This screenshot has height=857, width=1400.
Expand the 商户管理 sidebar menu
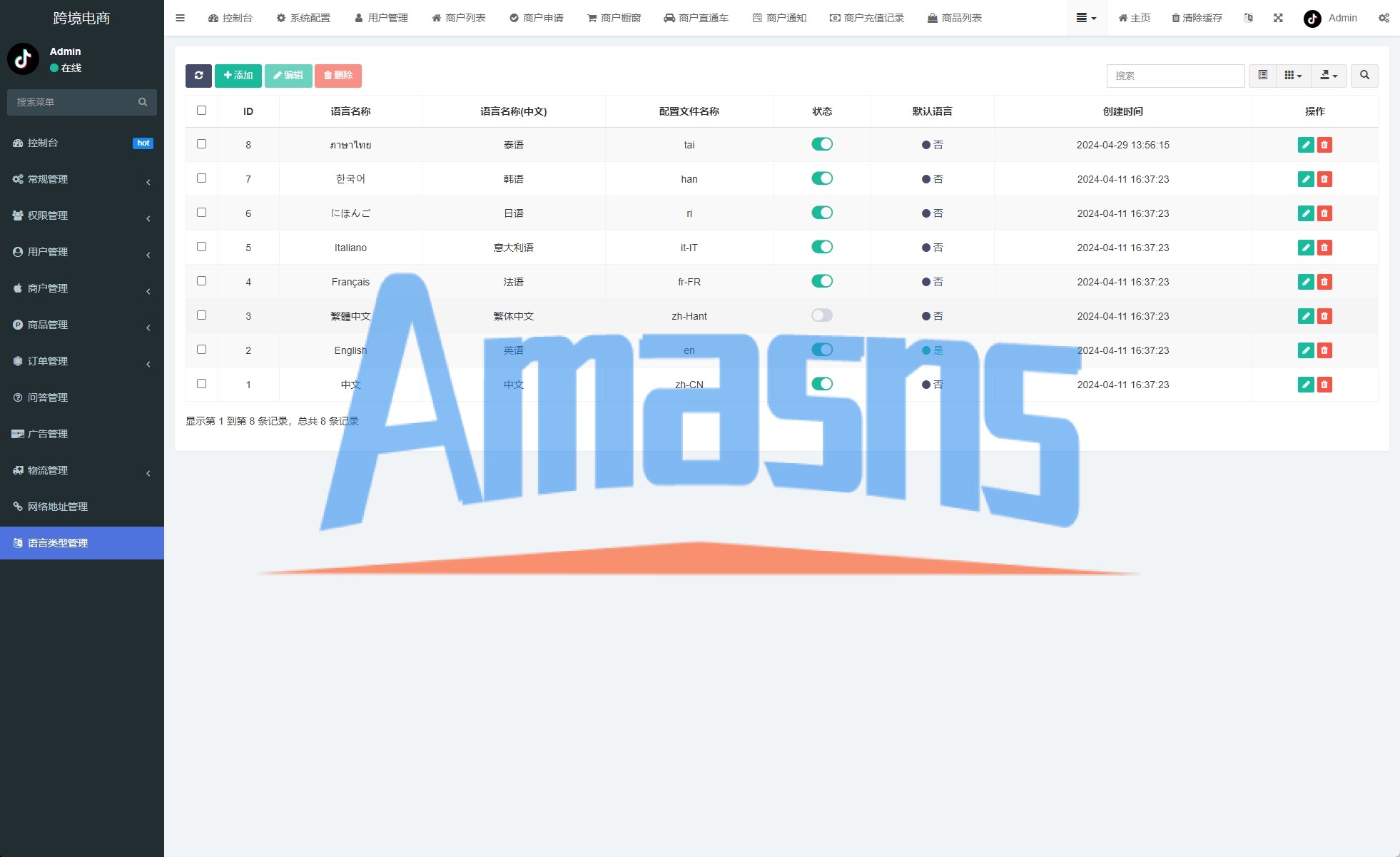[x=82, y=288]
